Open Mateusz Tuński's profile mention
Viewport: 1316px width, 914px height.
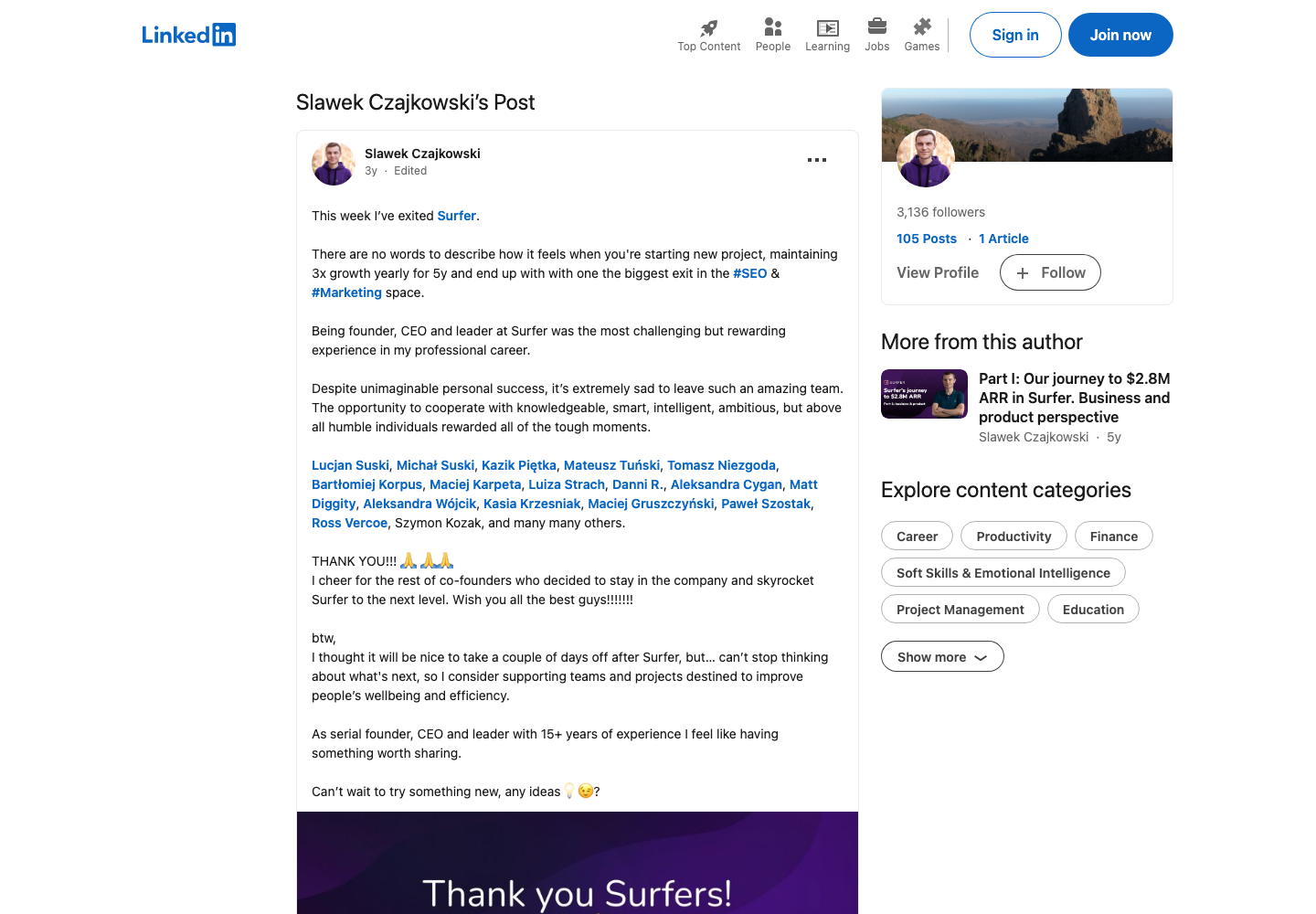point(611,465)
